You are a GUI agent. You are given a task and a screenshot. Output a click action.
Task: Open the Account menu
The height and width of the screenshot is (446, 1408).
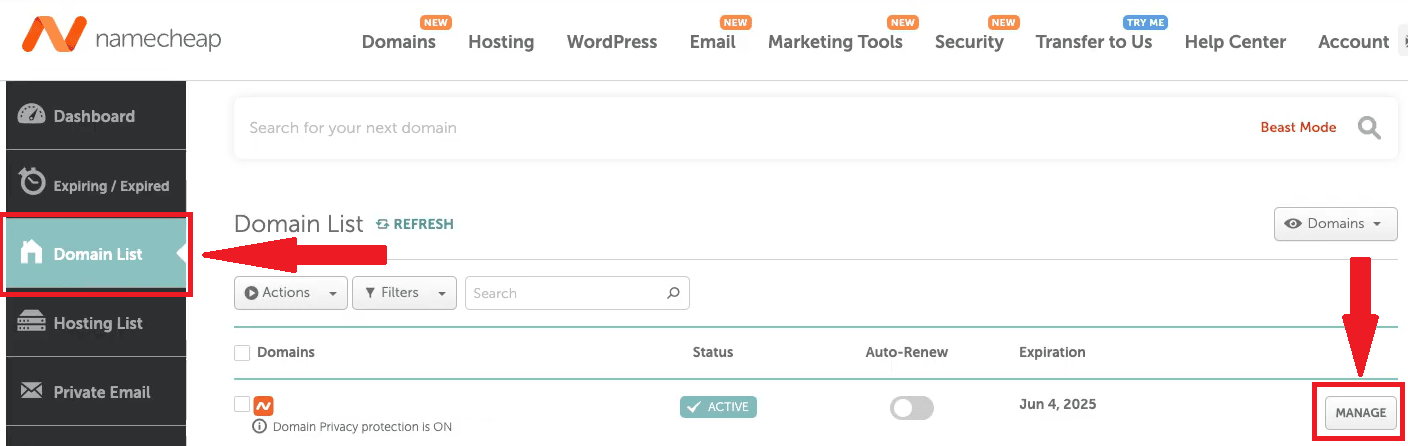(x=1354, y=42)
